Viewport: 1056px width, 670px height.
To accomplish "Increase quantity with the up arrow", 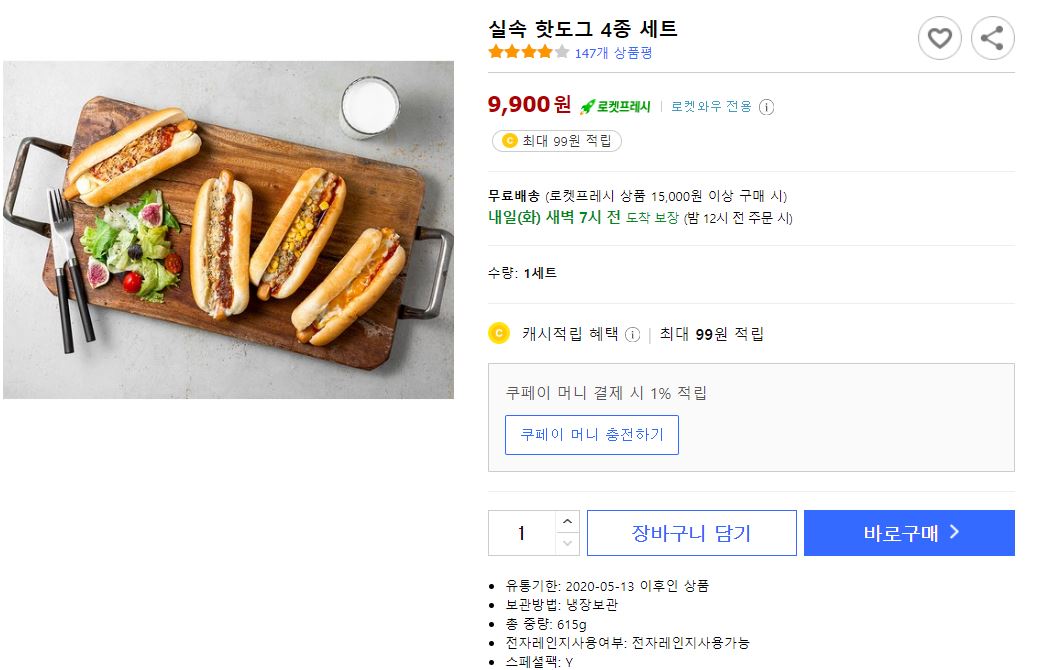I will pos(567,522).
